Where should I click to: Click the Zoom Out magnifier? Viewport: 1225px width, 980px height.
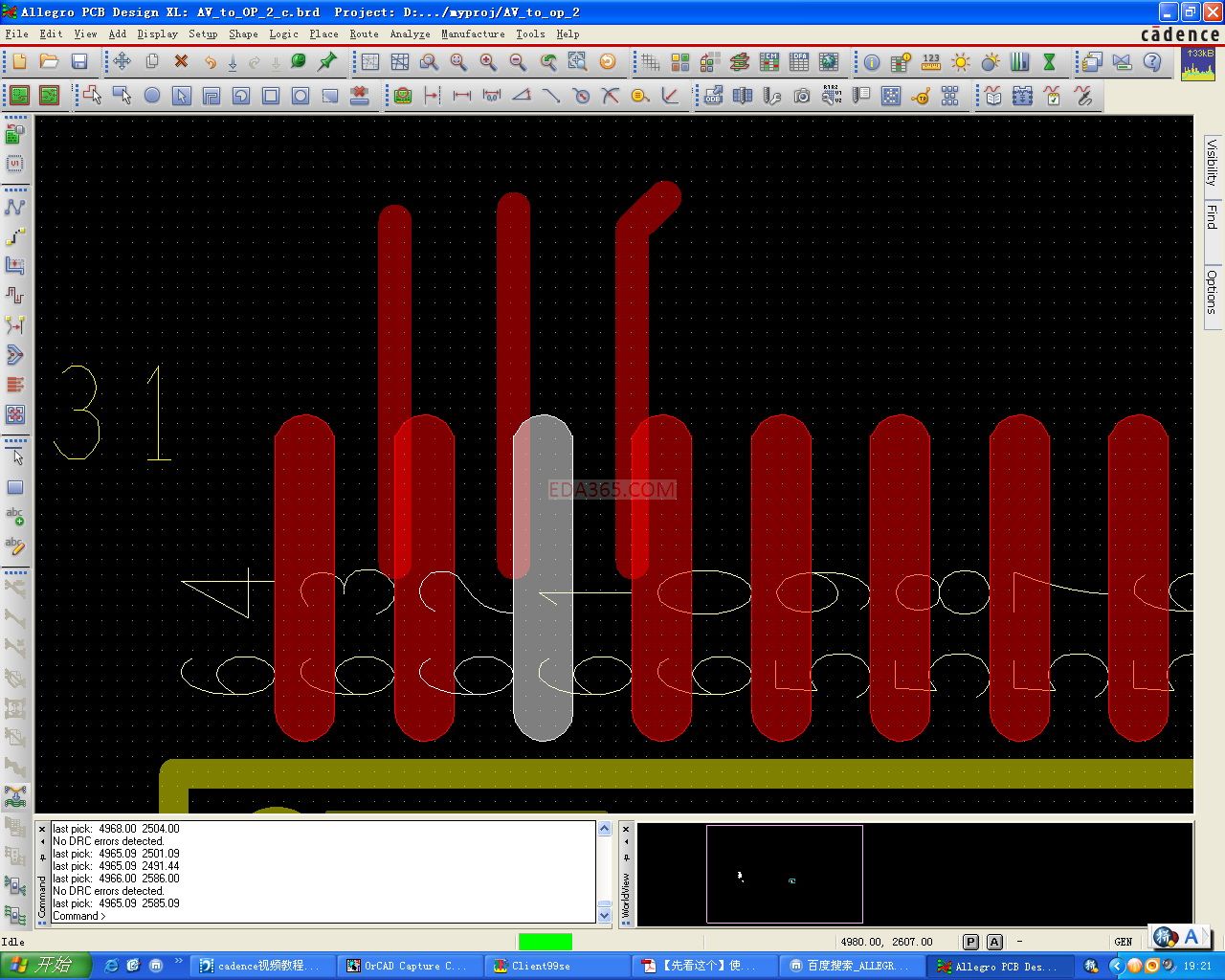click(x=518, y=62)
